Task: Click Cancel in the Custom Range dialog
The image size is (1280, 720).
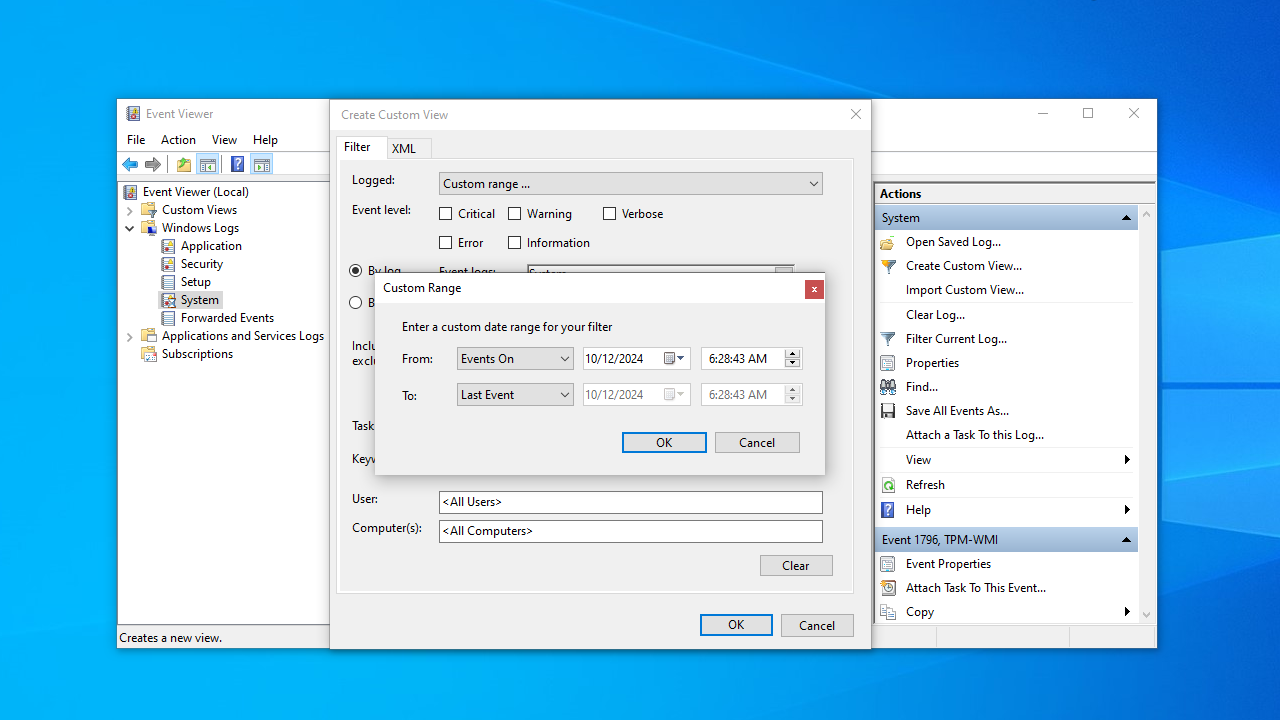Action: (757, 443)
